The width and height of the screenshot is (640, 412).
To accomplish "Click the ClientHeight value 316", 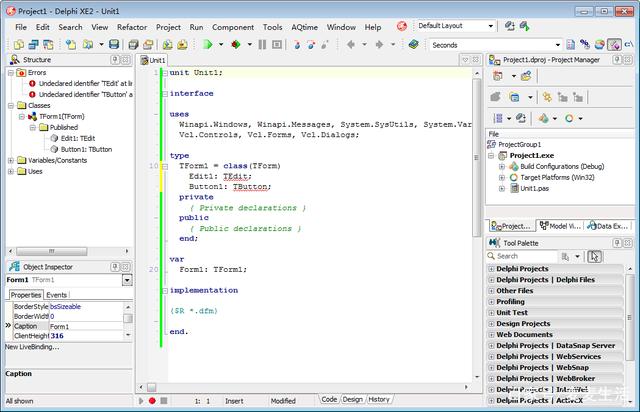I will pyautogui.click(x=86, y=336).
